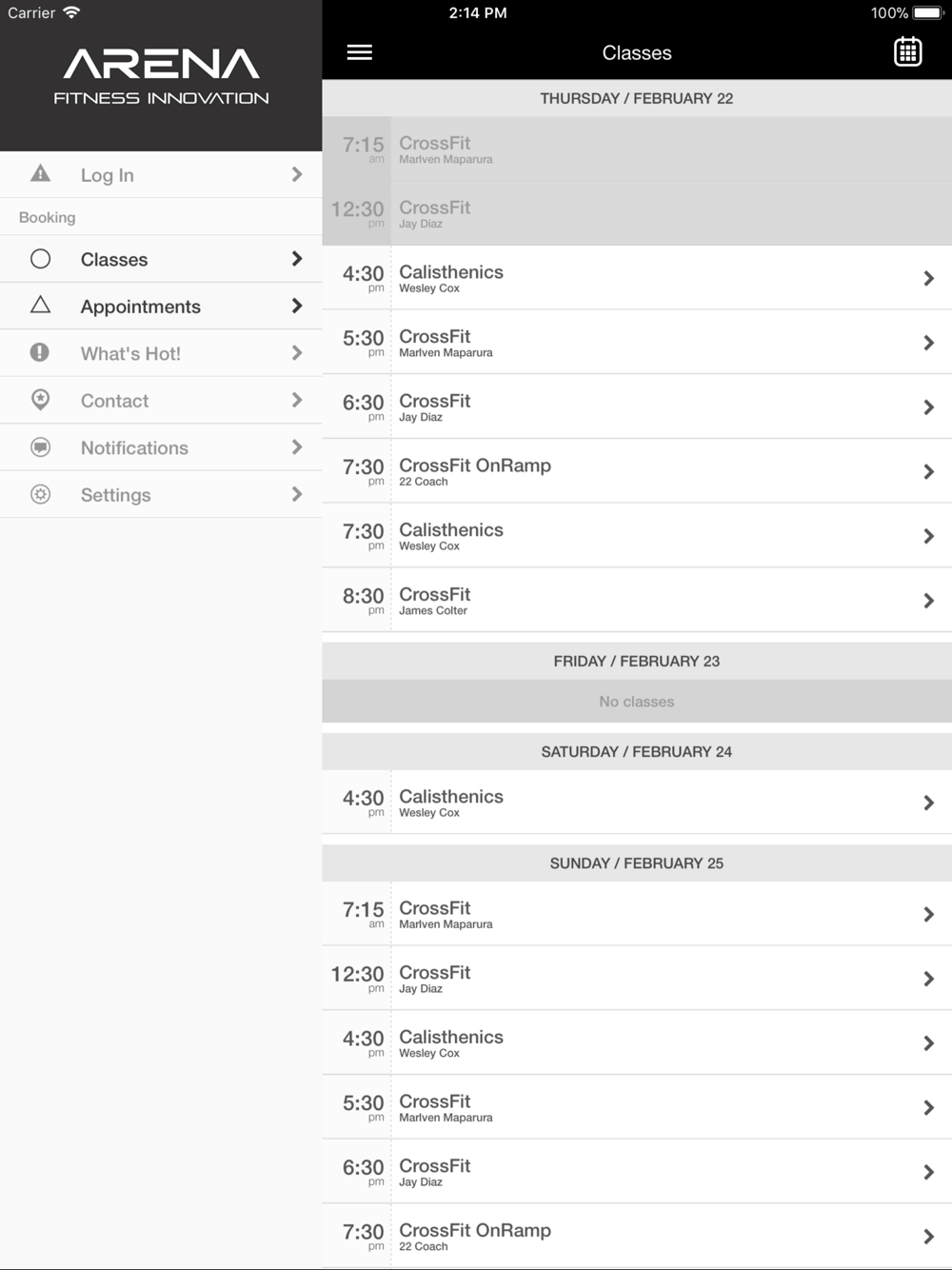
Task: Click the What's Hot exclamation icon
Action: pyautogui.click(x=40, y=352)
